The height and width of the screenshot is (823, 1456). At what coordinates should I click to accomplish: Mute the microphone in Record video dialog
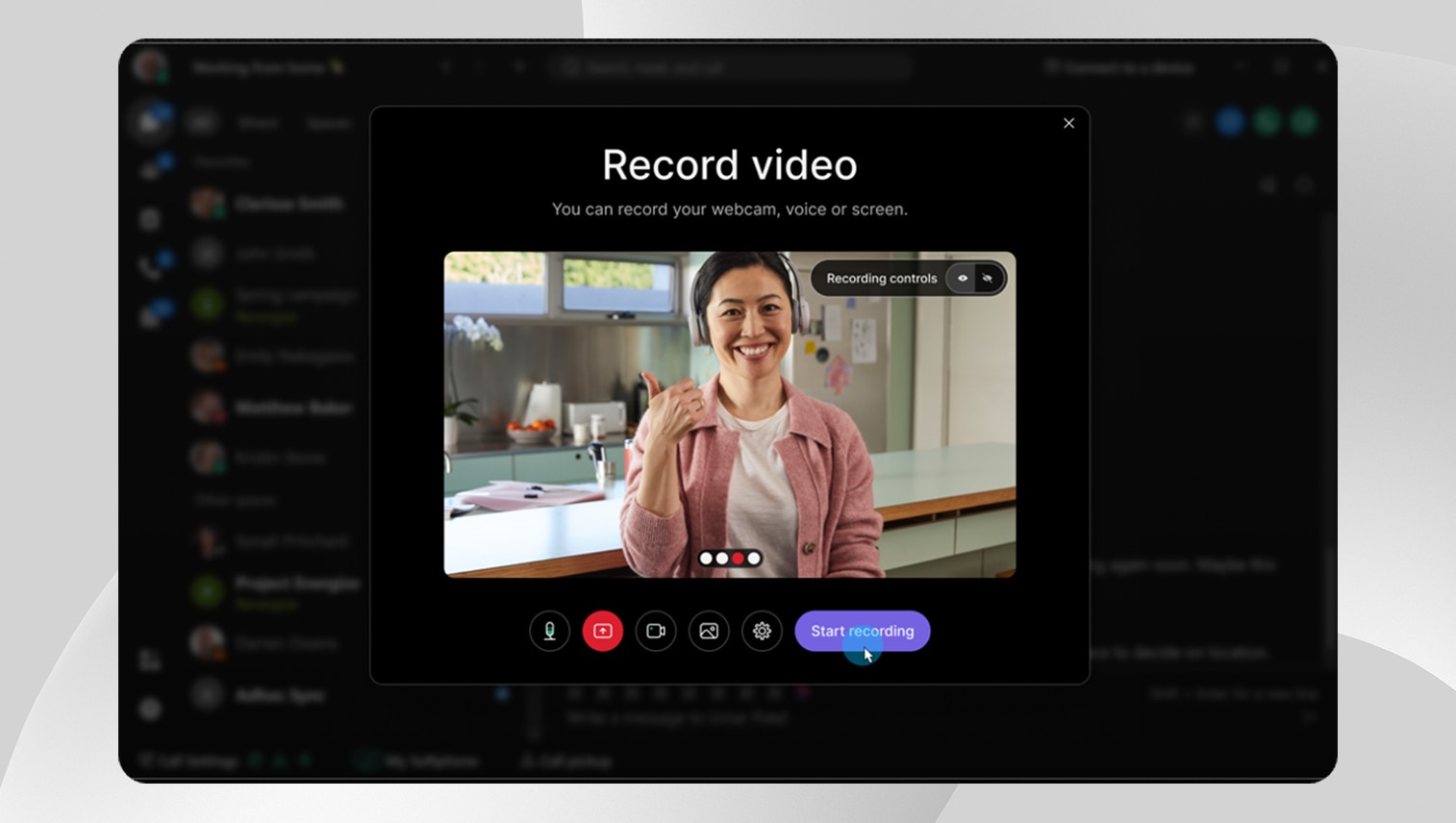(x=549, y=631)
